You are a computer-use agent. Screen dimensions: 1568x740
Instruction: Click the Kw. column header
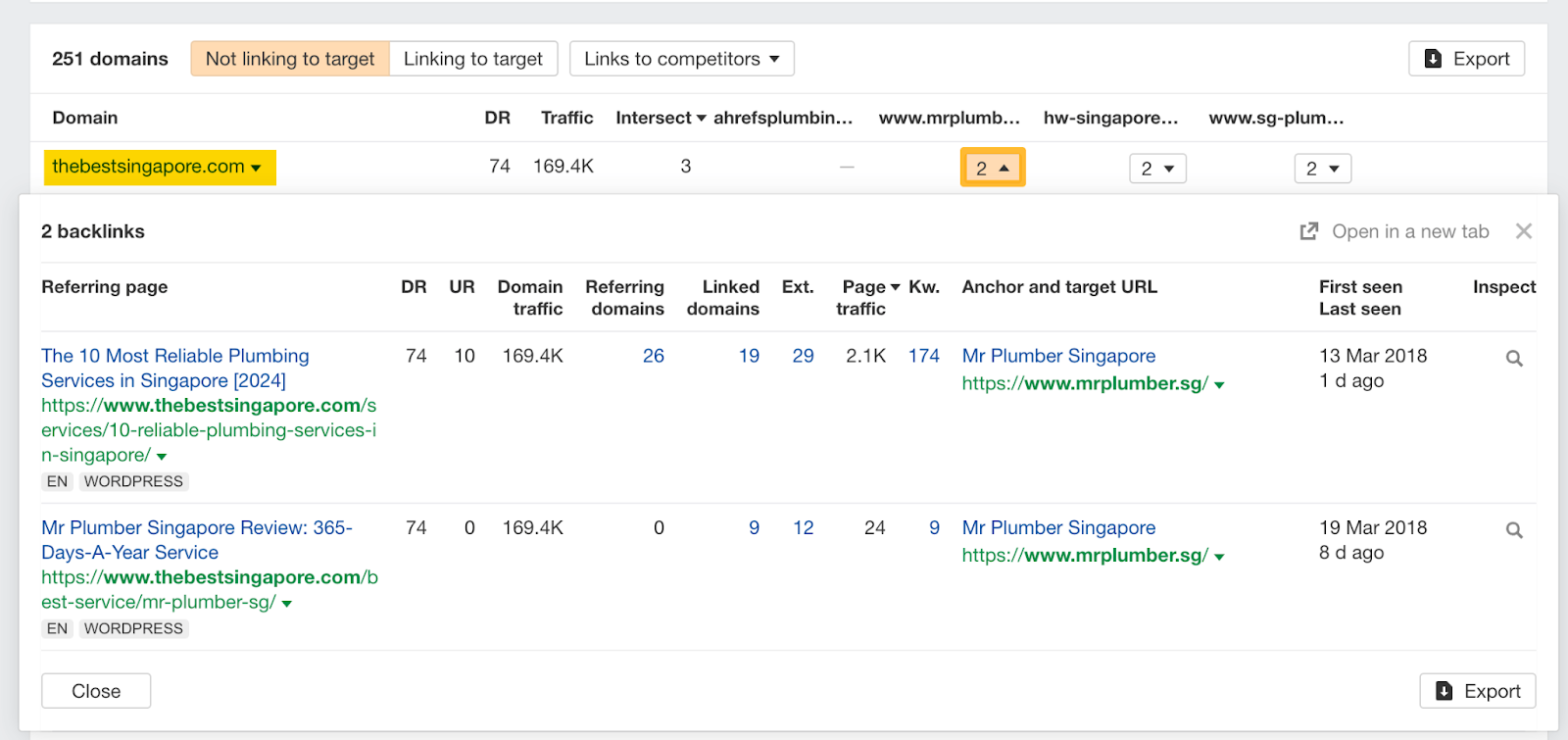coord(924,286)
